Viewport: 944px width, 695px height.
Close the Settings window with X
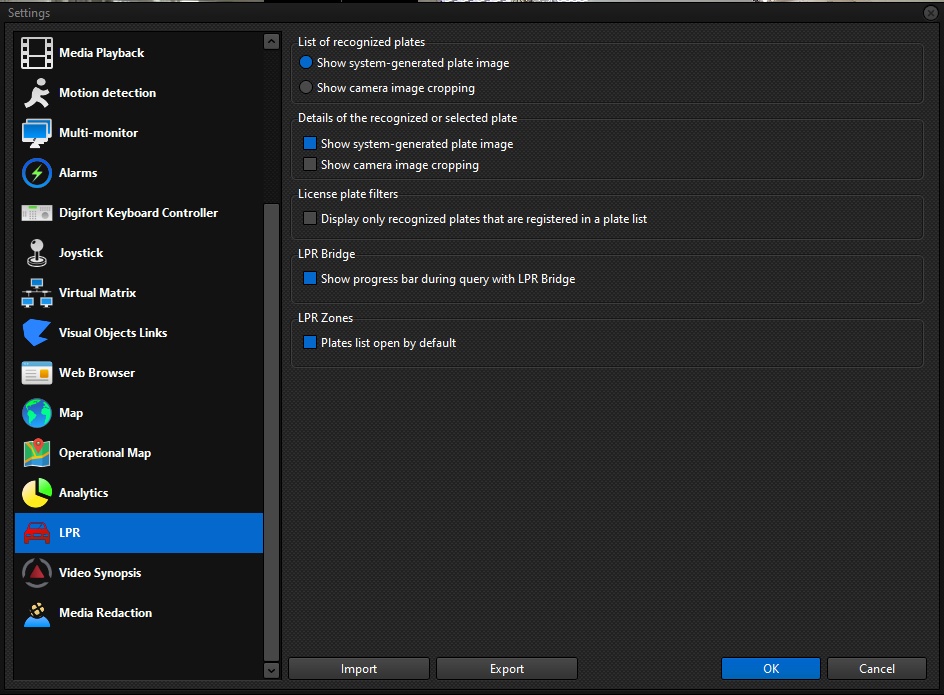click(x=931, y=13)
